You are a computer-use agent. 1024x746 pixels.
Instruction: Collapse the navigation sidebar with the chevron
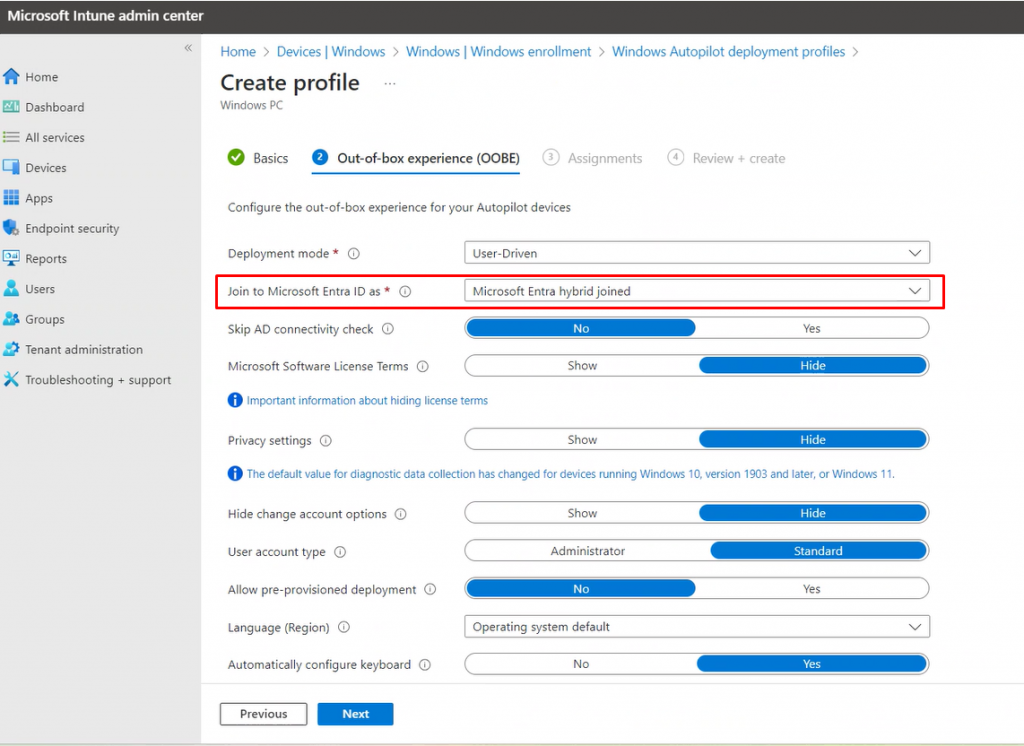[187, 46]
